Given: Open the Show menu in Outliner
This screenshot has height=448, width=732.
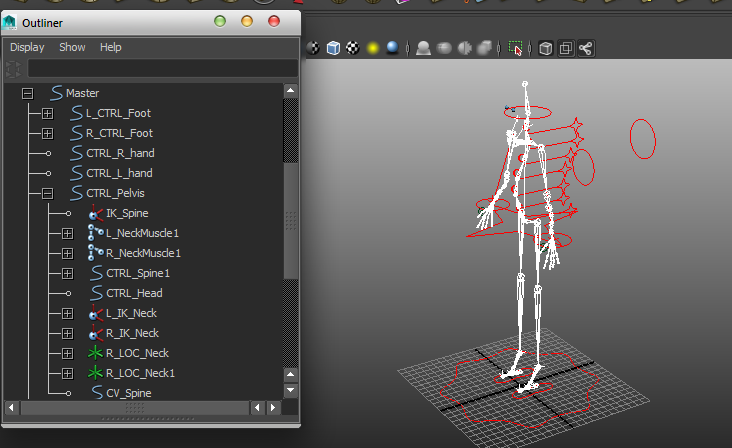Looking at the screenshot, I should coord(72,47).
